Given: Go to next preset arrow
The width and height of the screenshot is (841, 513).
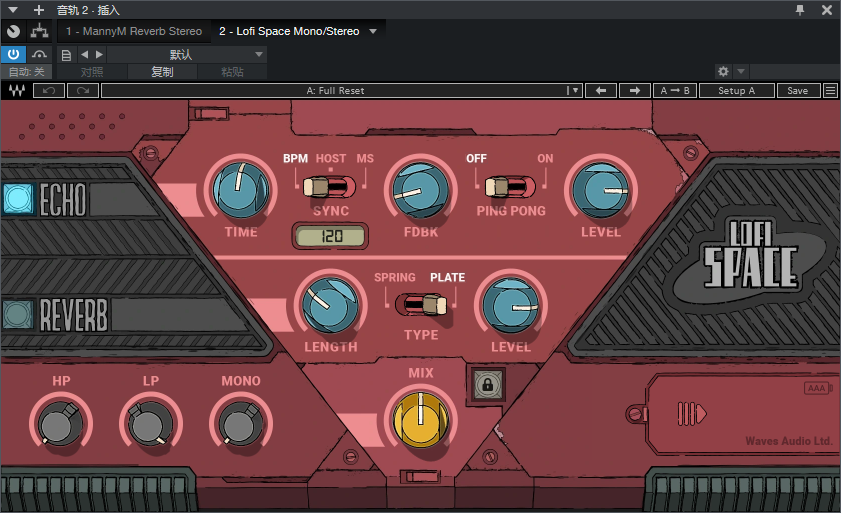Looking at the screenshot, I should (x=99, y=54).
